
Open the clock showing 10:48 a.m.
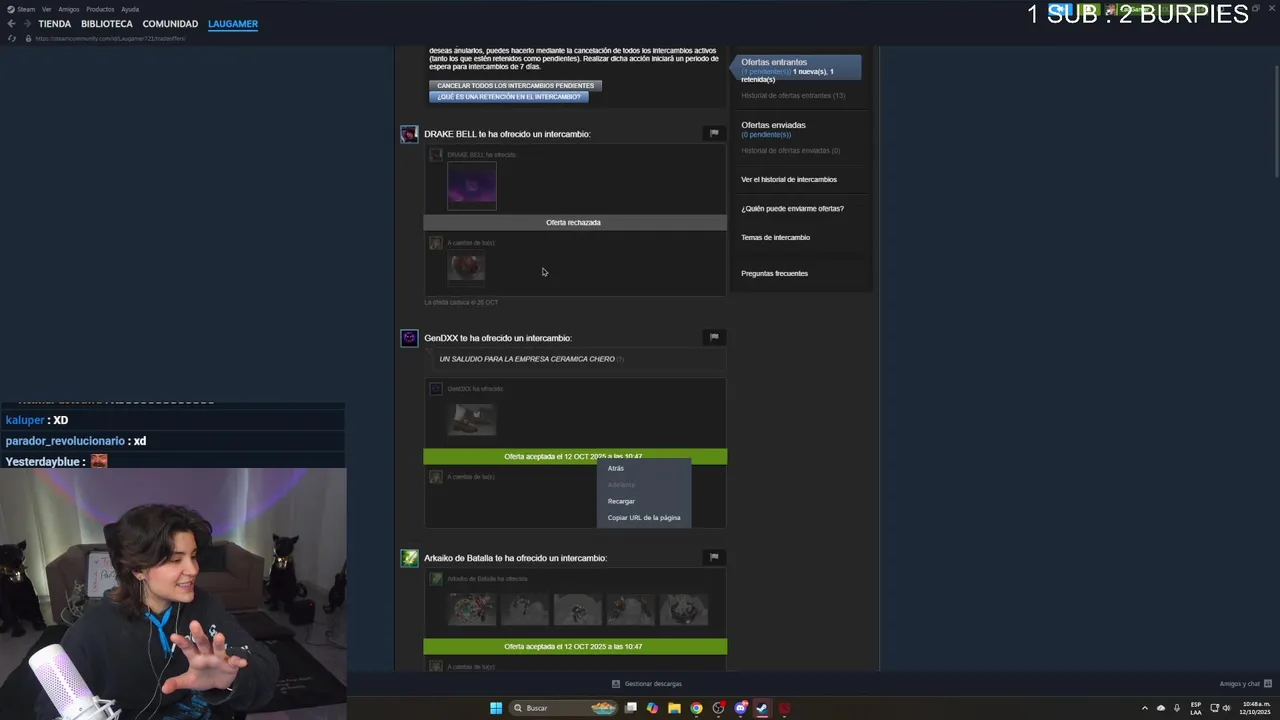1256,708
